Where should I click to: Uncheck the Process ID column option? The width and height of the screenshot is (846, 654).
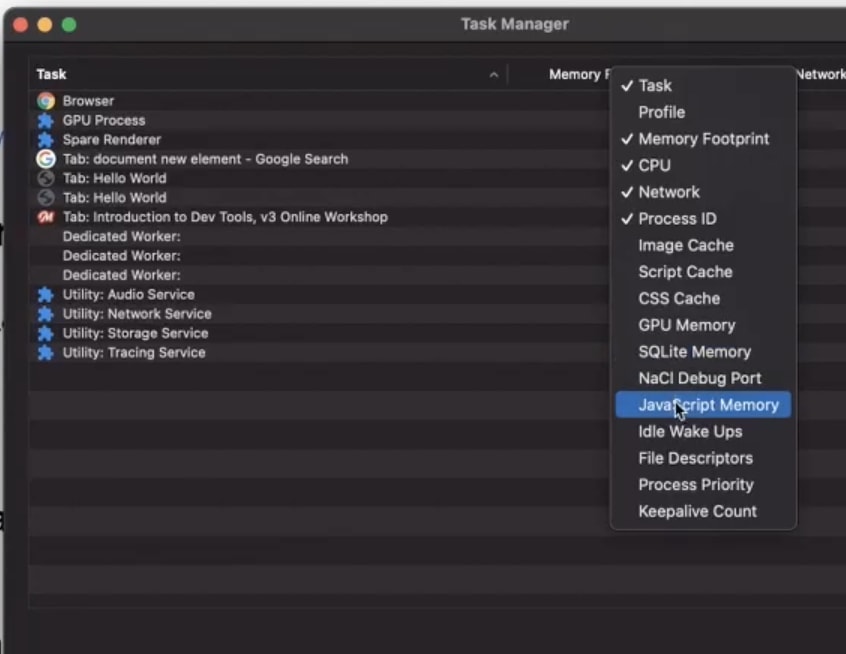pos(703,219)
